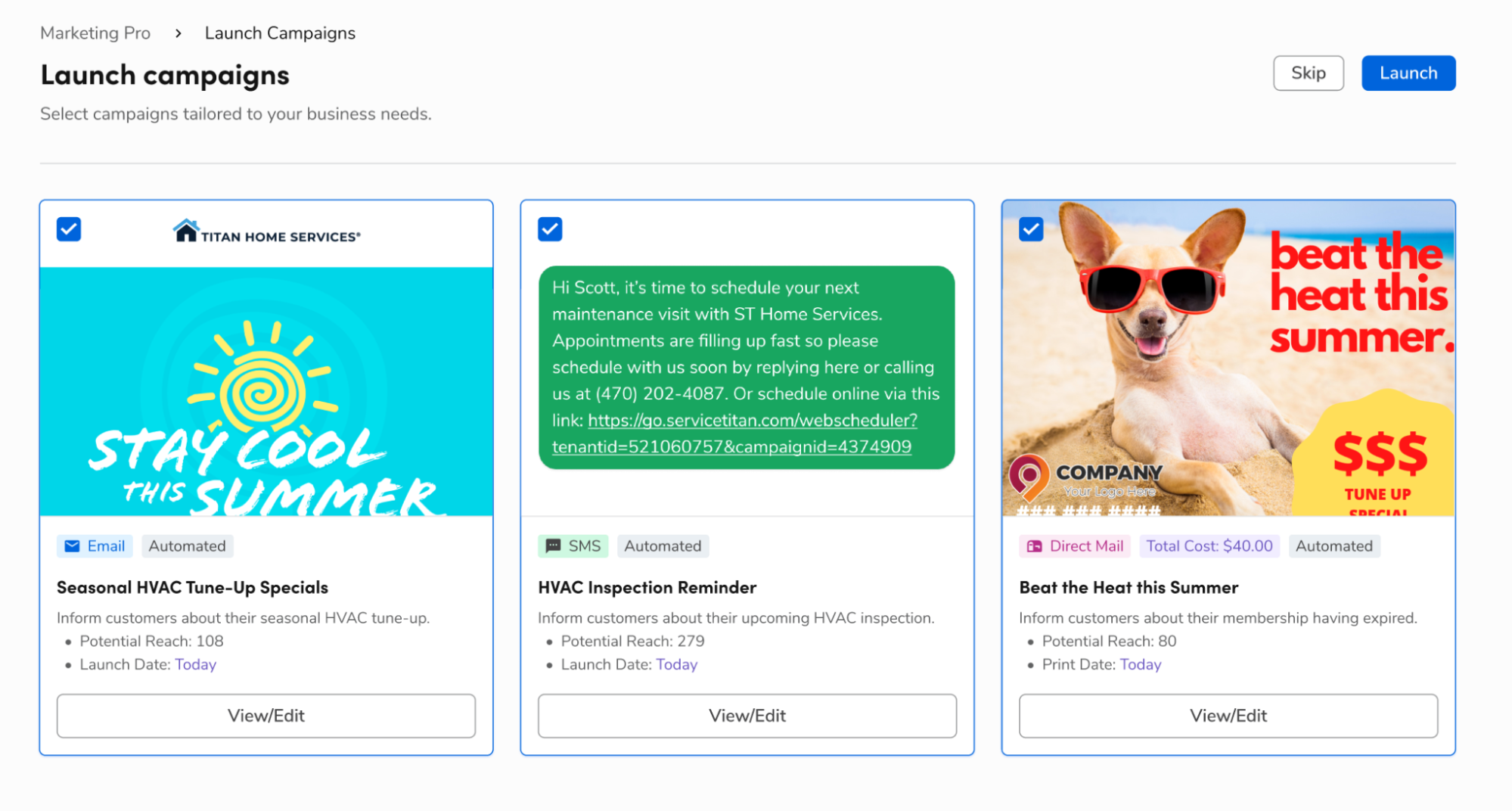Click the Launch Campaigns breadcrumb

(280, 33)
